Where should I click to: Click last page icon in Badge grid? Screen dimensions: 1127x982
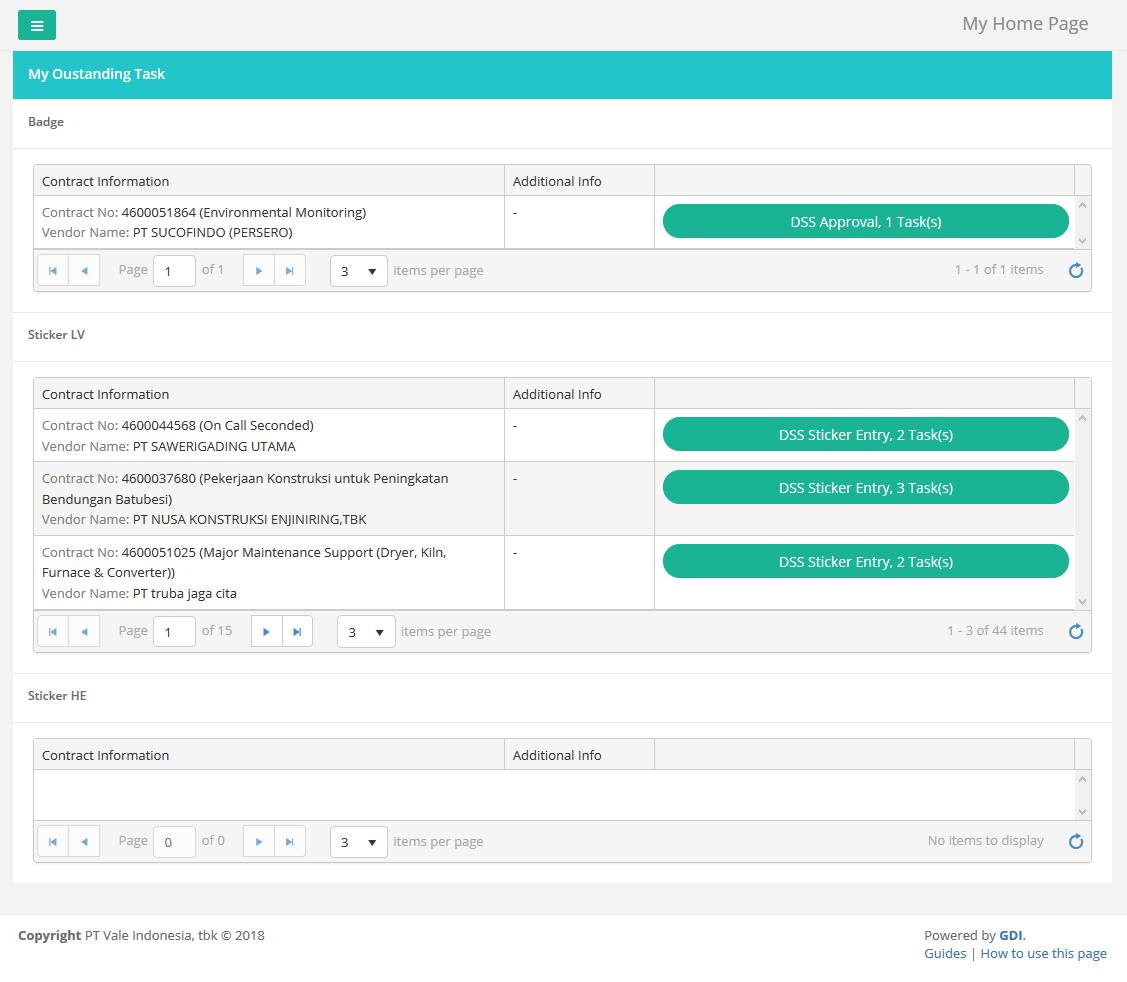pyautogui.click(x=290, y=270)
